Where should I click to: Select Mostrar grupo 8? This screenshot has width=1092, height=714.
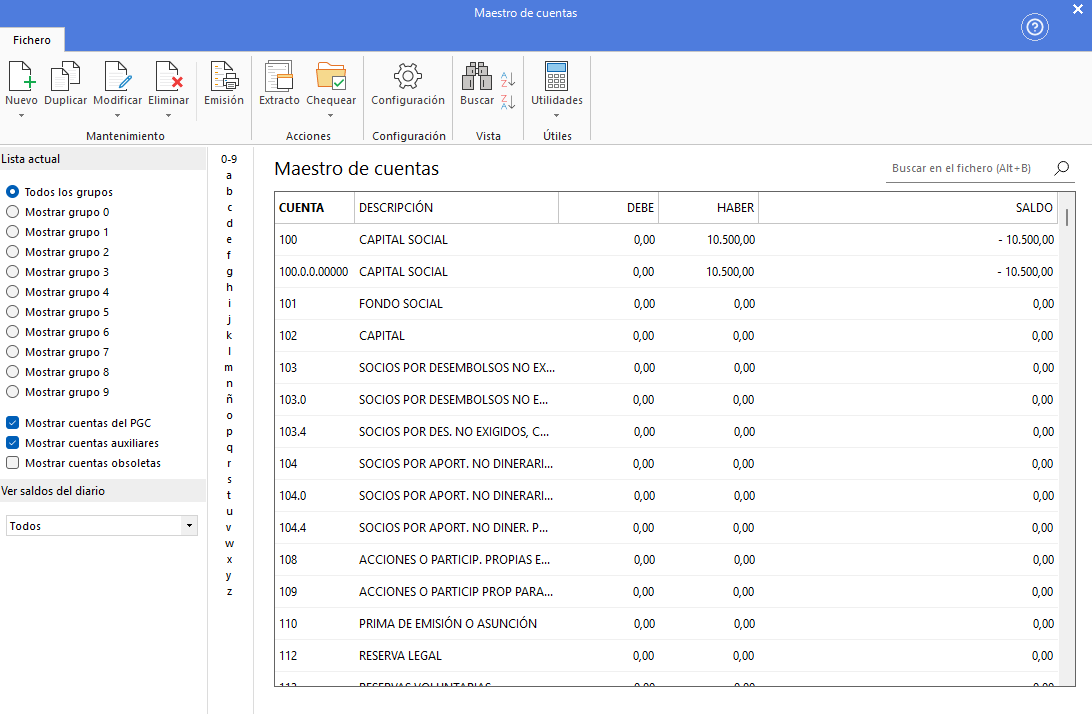(13, 372)
